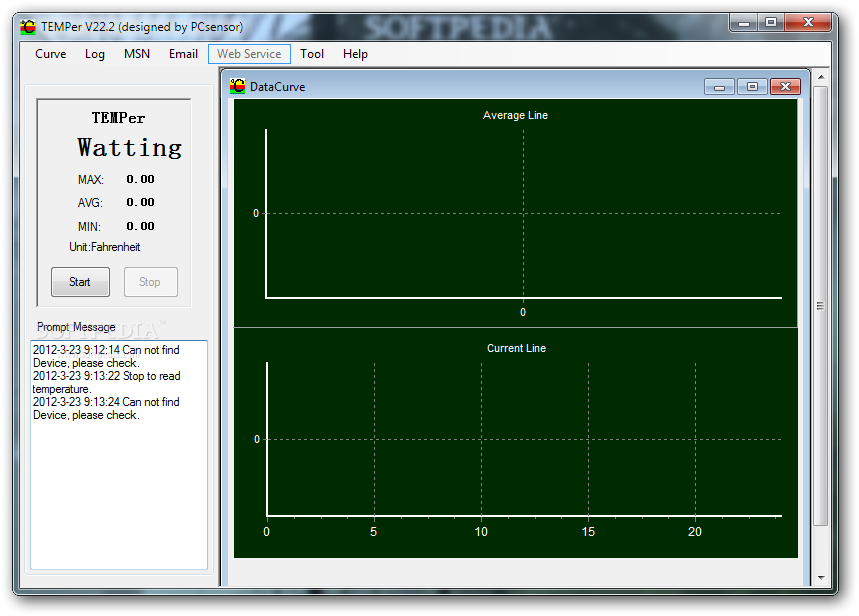
Task: Minimize the TEMPer main window
Action: pyautogui.click(x=744, y=22)
